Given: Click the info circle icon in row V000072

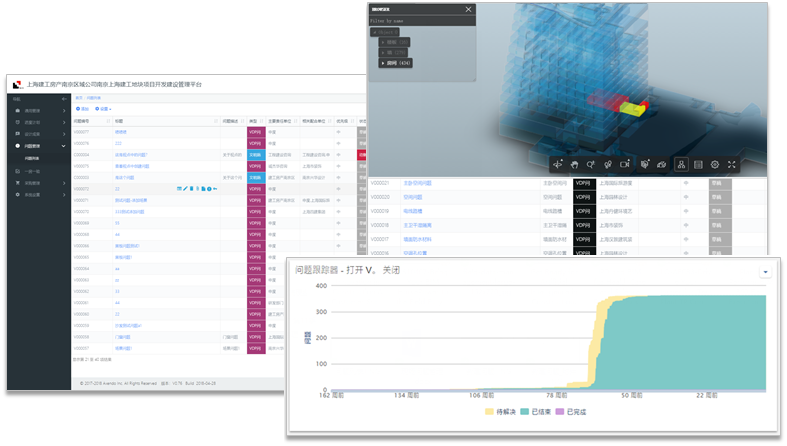Looking at the screenshot, I should pyautogui.click(x=209, y=189).
